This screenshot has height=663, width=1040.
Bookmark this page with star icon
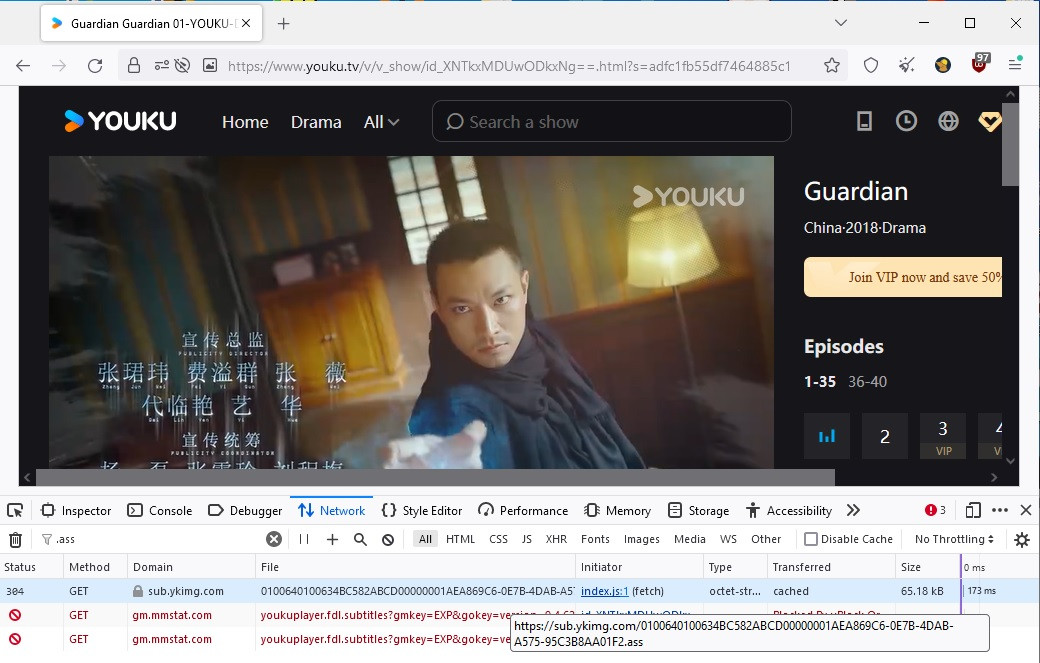coord(832,66)
